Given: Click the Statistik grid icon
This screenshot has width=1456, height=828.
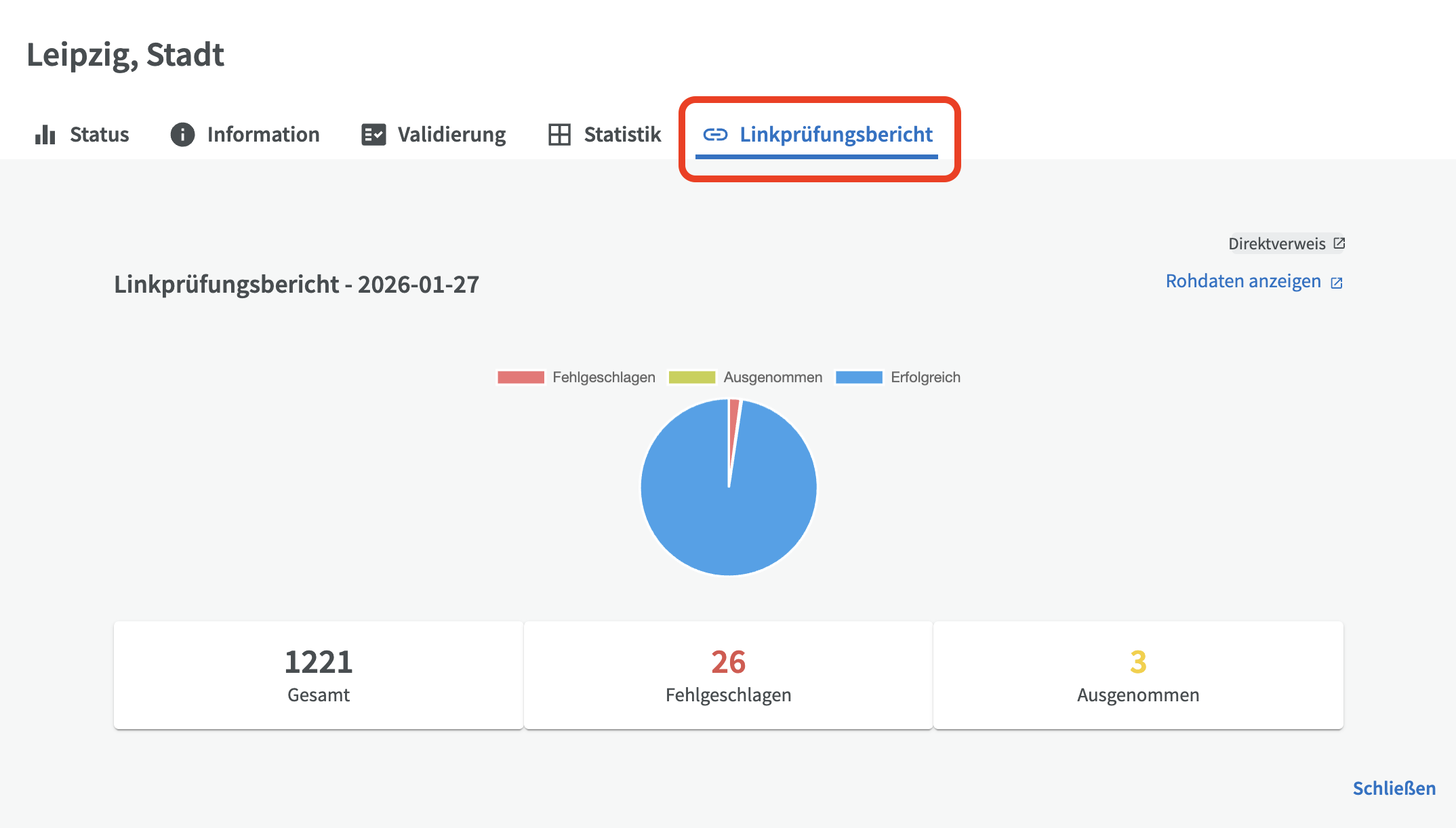Looking at the screenshot, I should coord(560,135).
